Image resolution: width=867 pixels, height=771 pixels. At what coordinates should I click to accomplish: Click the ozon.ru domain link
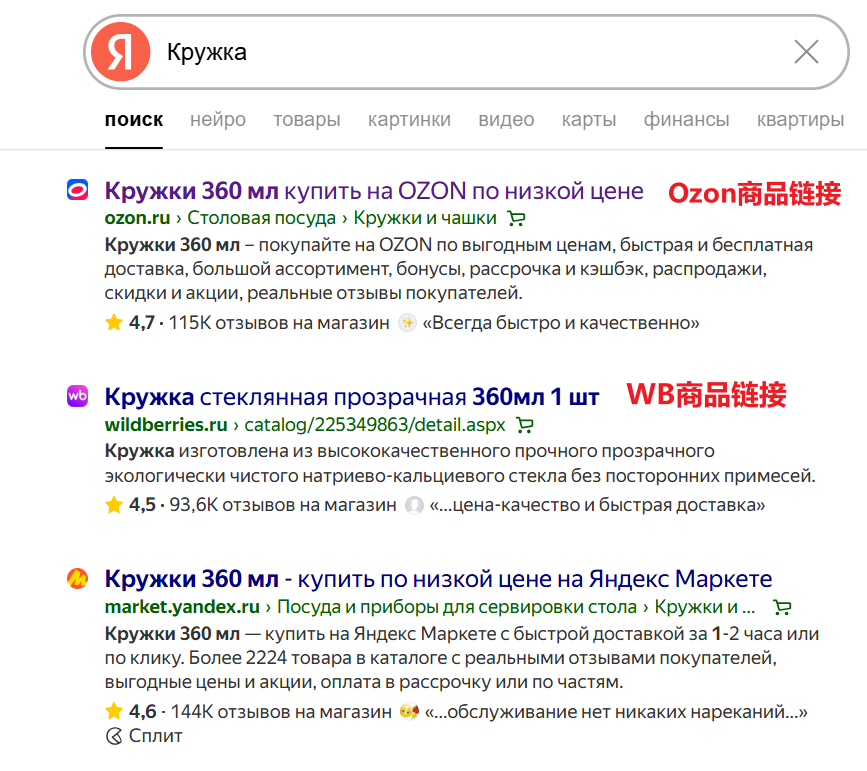137,218
